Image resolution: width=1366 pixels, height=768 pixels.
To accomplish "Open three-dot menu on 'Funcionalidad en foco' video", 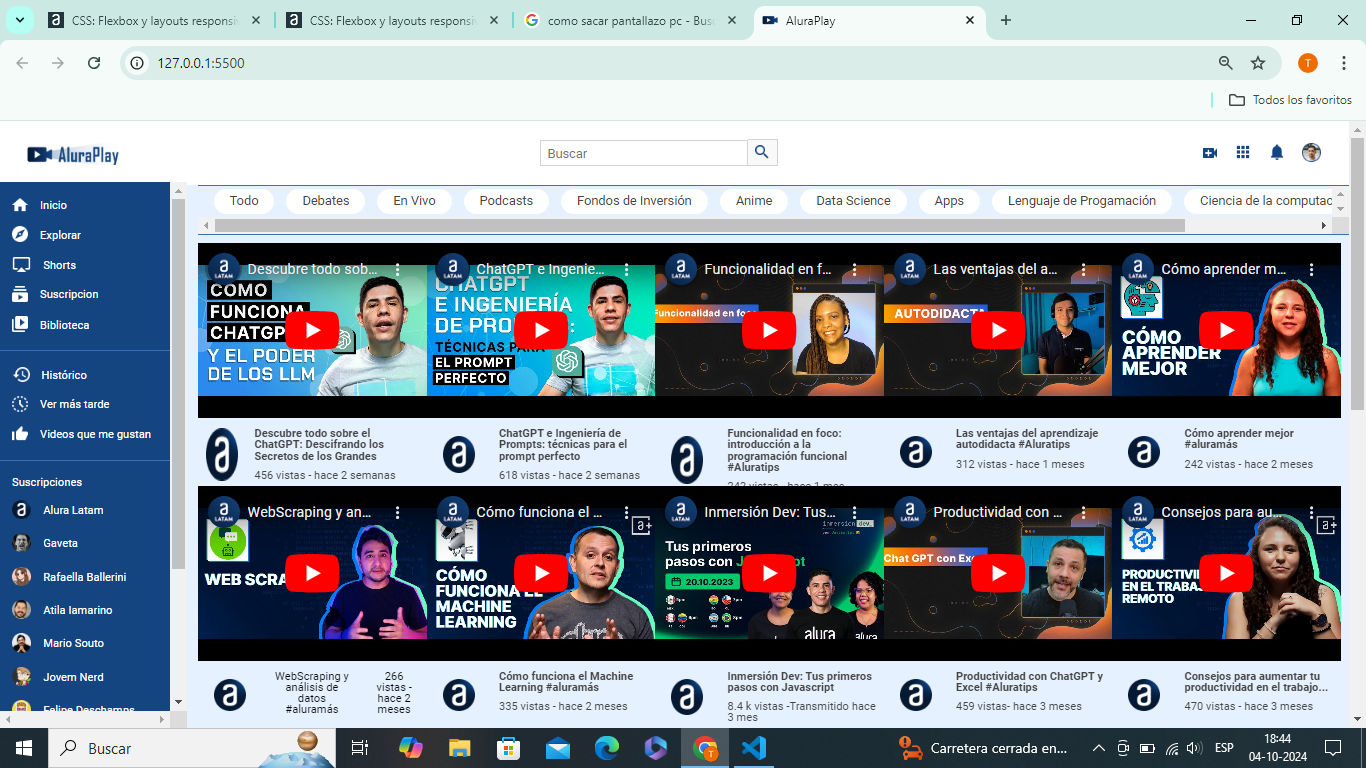I will point(854,270).
